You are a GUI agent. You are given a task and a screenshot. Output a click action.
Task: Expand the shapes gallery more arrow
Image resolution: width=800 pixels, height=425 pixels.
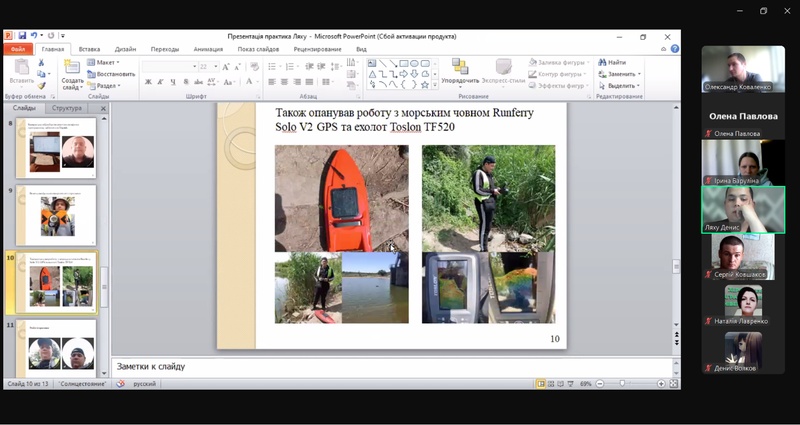pyautogui.click(x=435, y=85)
